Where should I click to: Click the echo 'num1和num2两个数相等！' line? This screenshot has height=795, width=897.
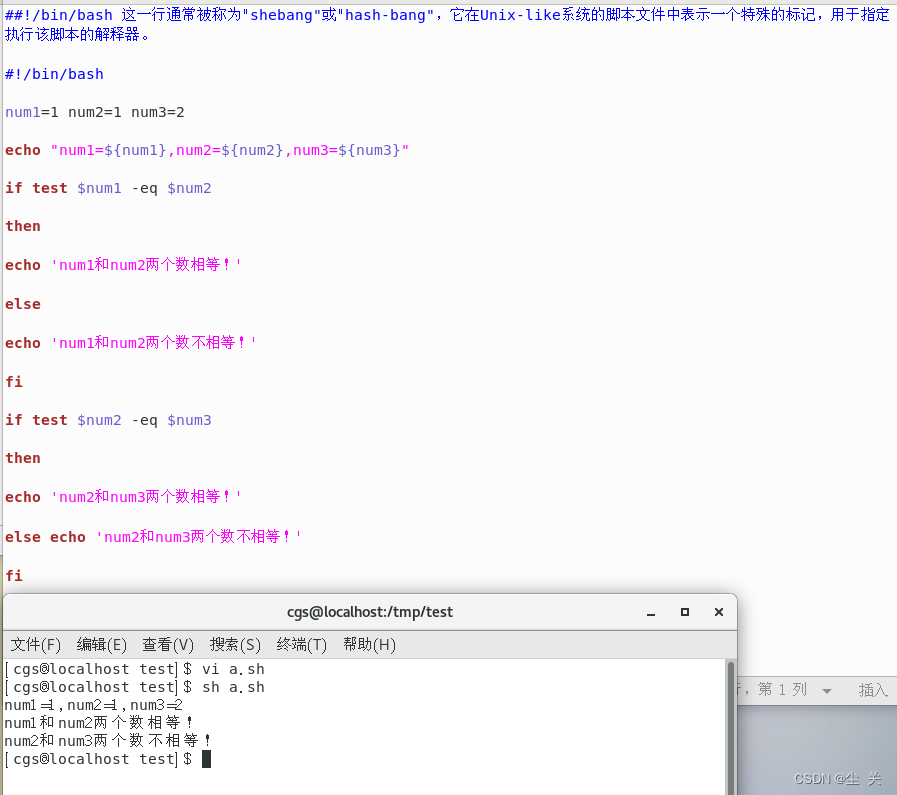[x=123, y=265]
